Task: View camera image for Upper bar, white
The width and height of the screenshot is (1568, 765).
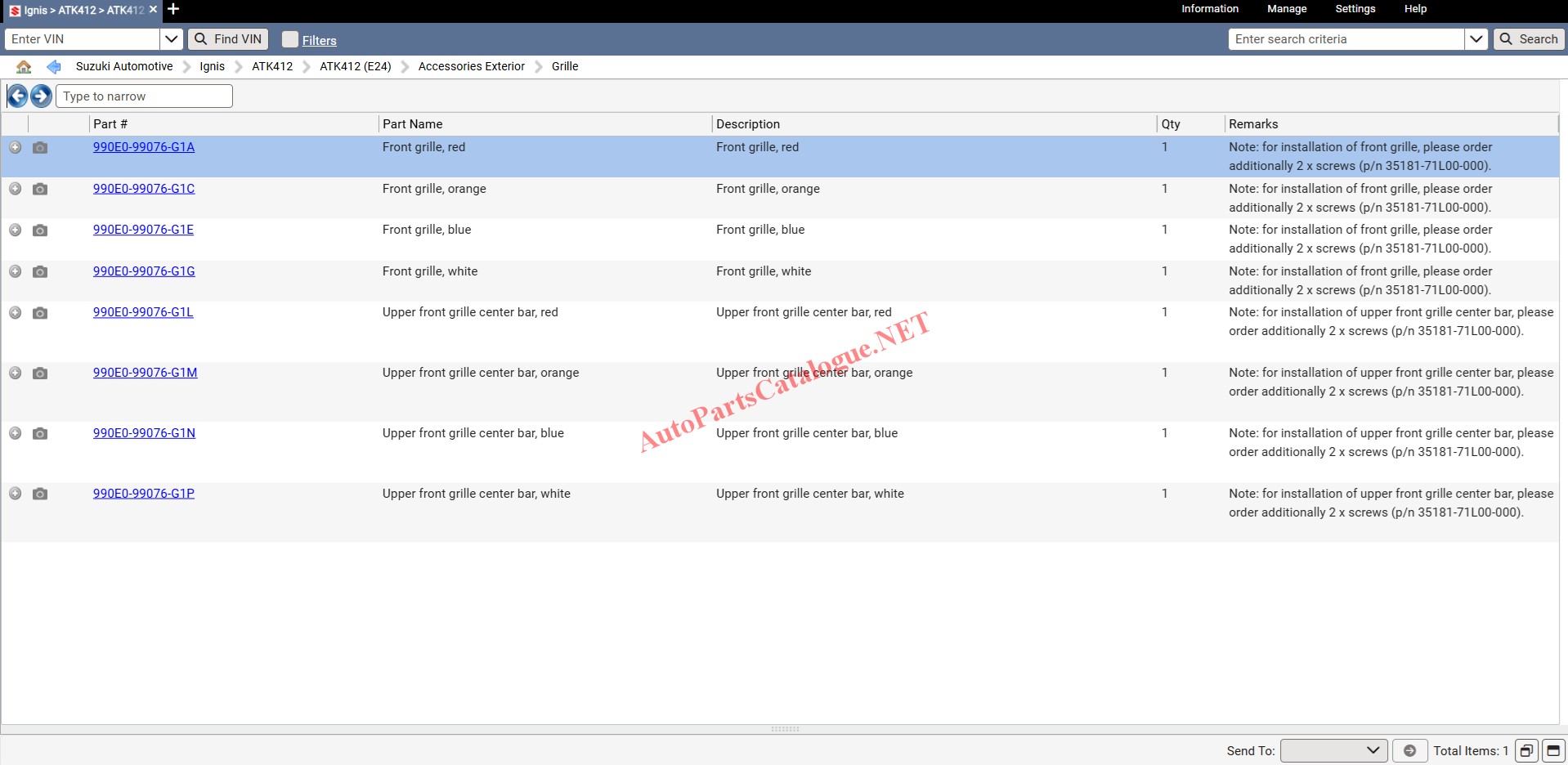Action: (39, 494)
